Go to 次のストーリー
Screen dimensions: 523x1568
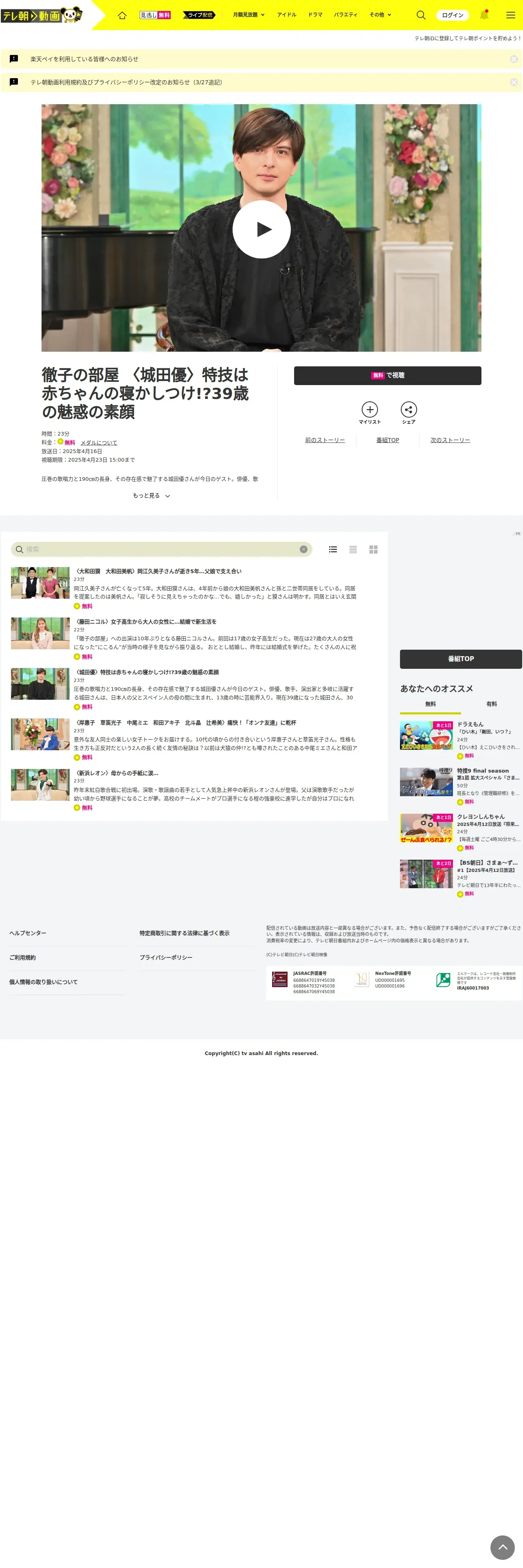tap(450, 440)
